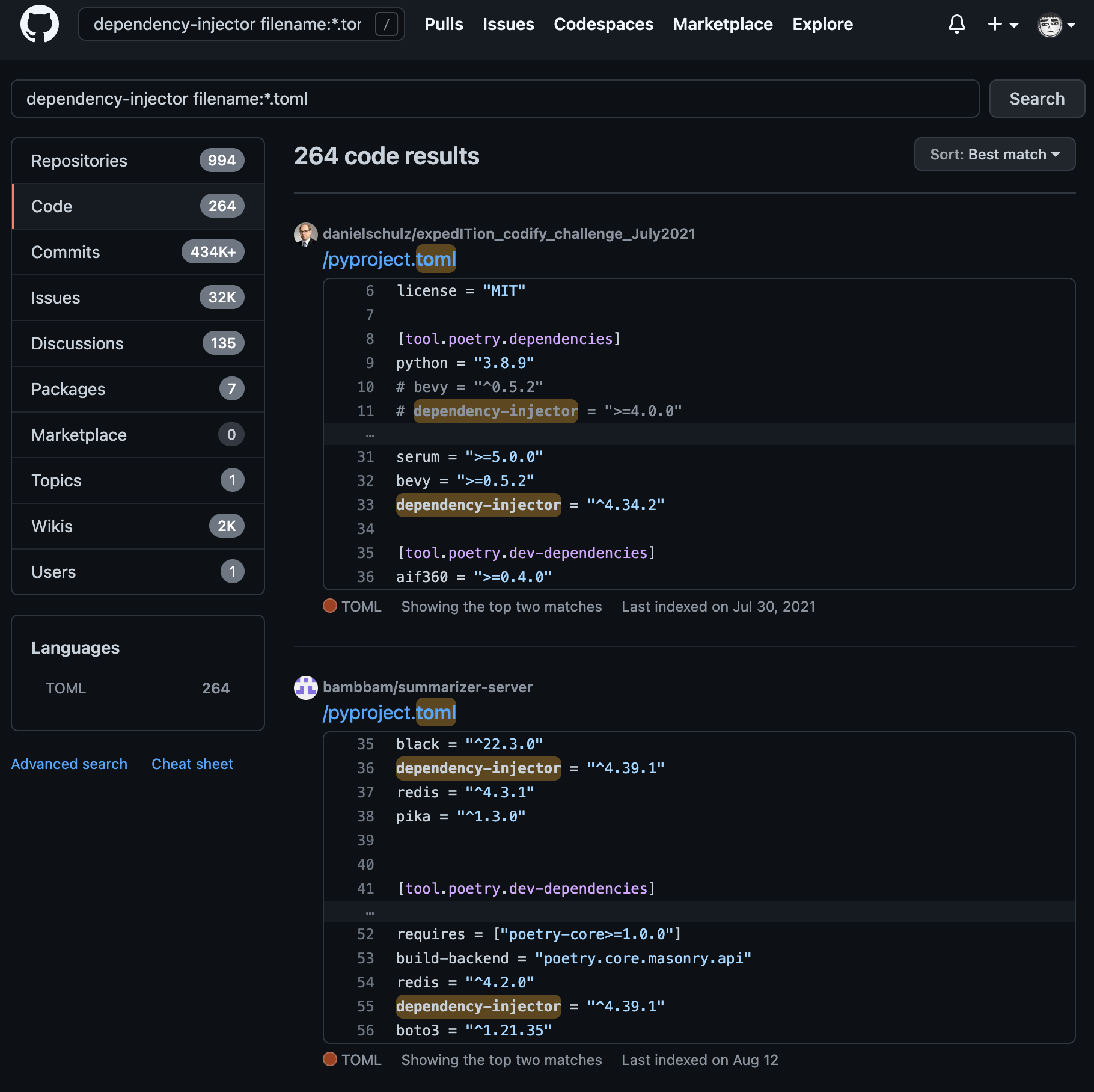Click the TOML color dot of first result
1094x1092 pixels.
(x=330, y=606)
